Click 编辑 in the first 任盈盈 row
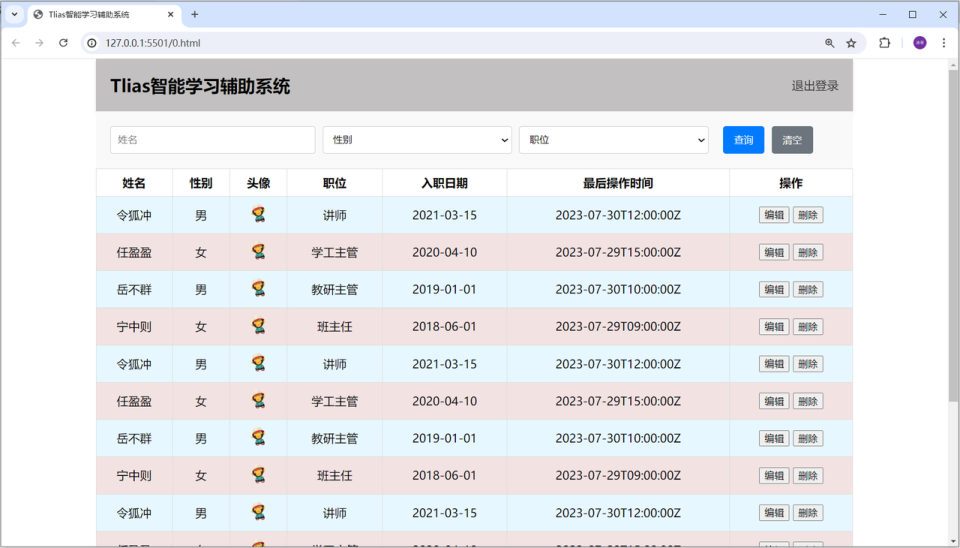 (774, 252)
